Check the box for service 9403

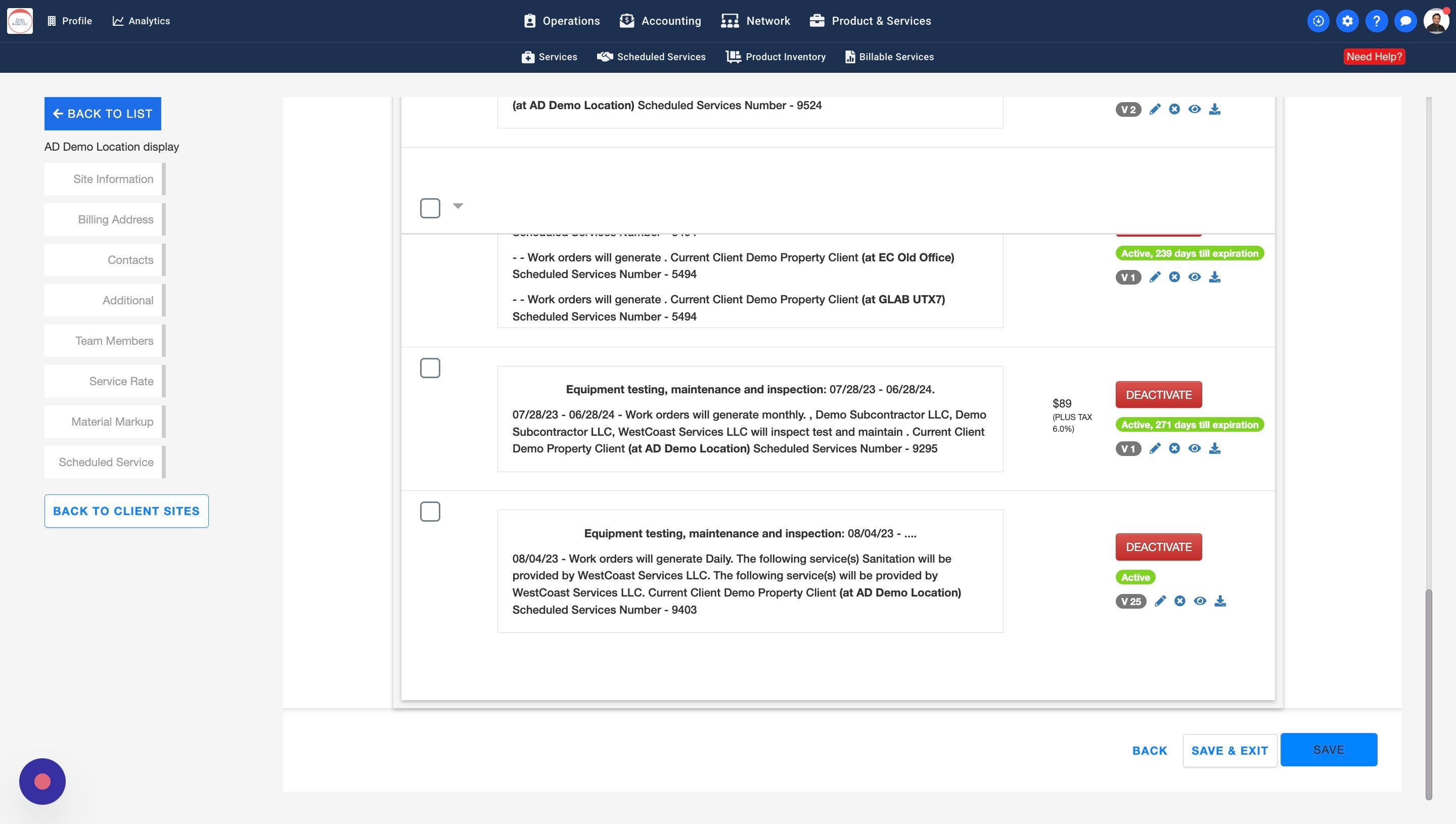point(430,512)
